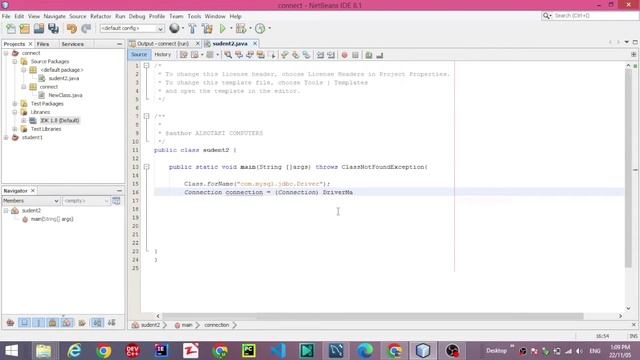The width and height of the screenshot is (640, 360).
Task: Click the Open Project toolbar icon
Action: 39,28
